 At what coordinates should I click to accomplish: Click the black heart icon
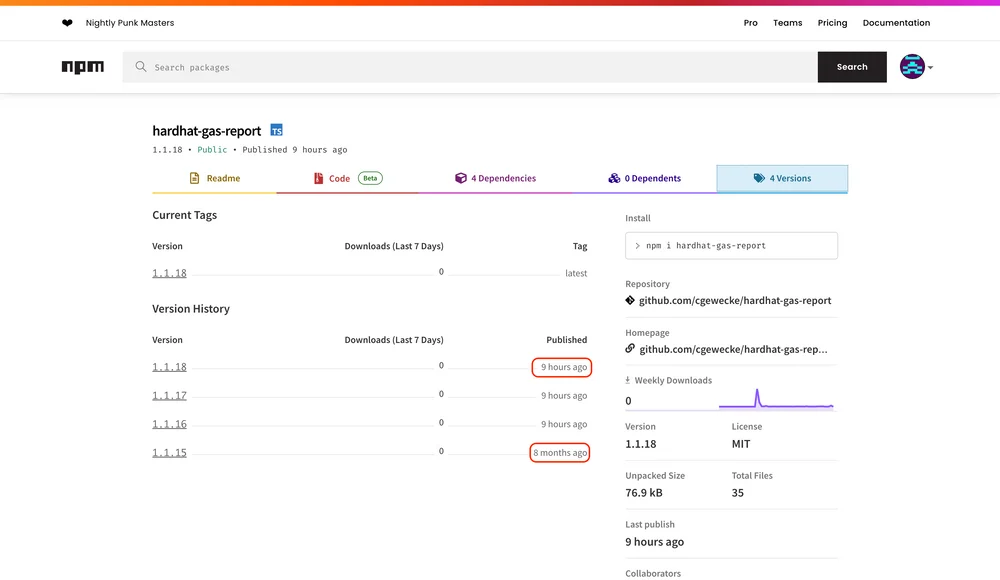point(67,23)
